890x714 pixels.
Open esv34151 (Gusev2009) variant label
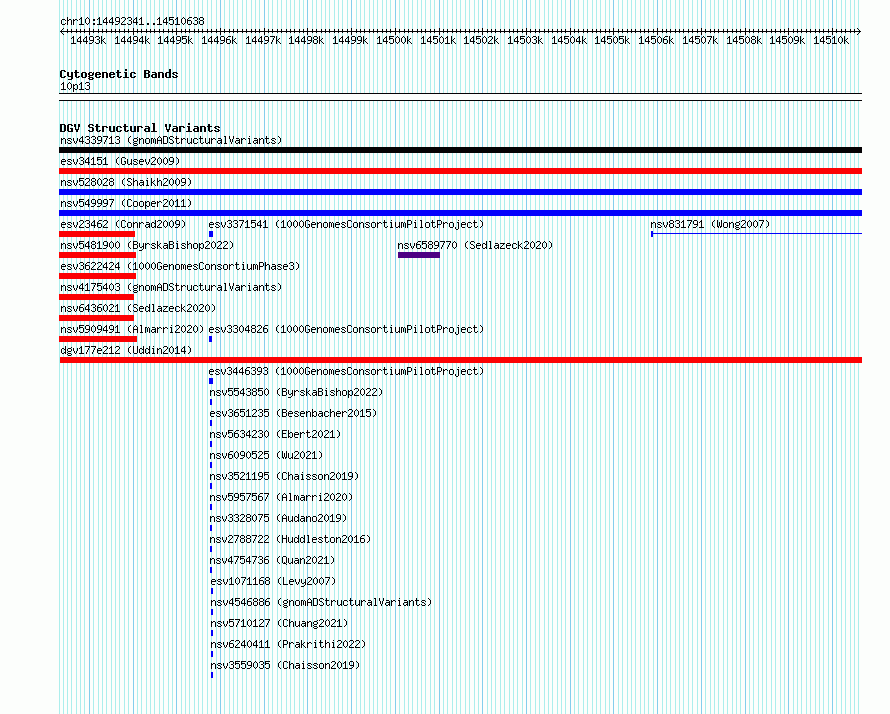[120, 161]
